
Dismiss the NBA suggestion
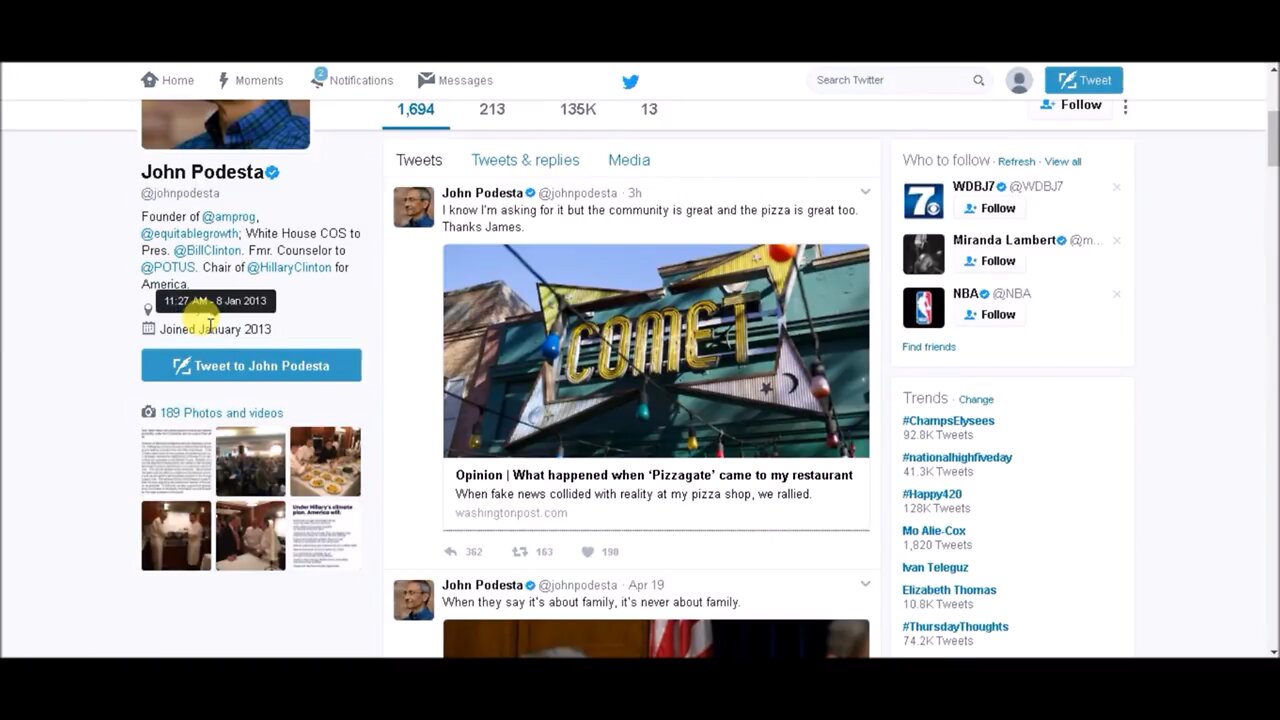tap(1117, 294)
